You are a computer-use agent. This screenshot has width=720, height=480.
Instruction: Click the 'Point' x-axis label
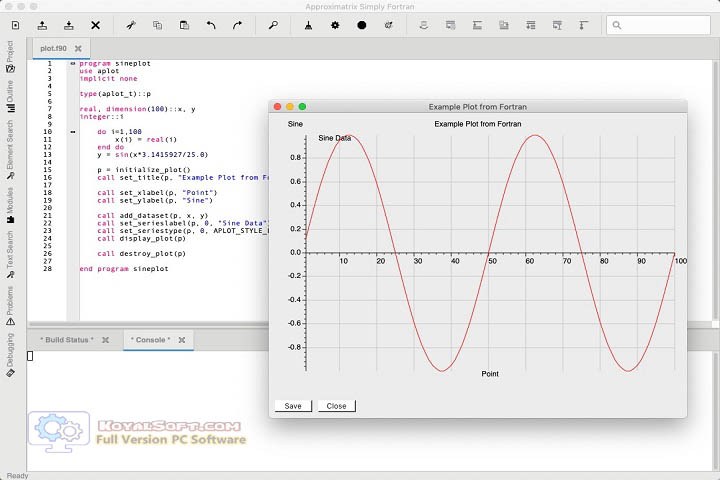(490, 374)
